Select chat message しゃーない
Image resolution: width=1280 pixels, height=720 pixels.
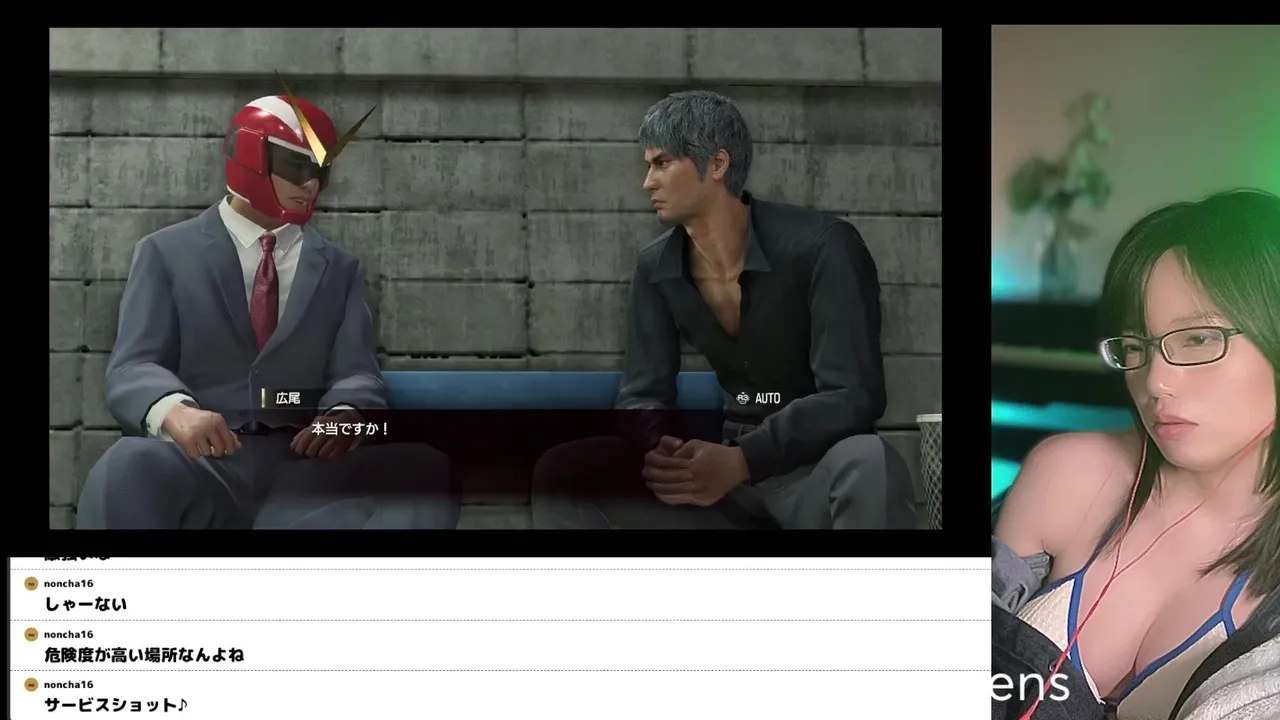pyautogui.click(x=86, y=604)
